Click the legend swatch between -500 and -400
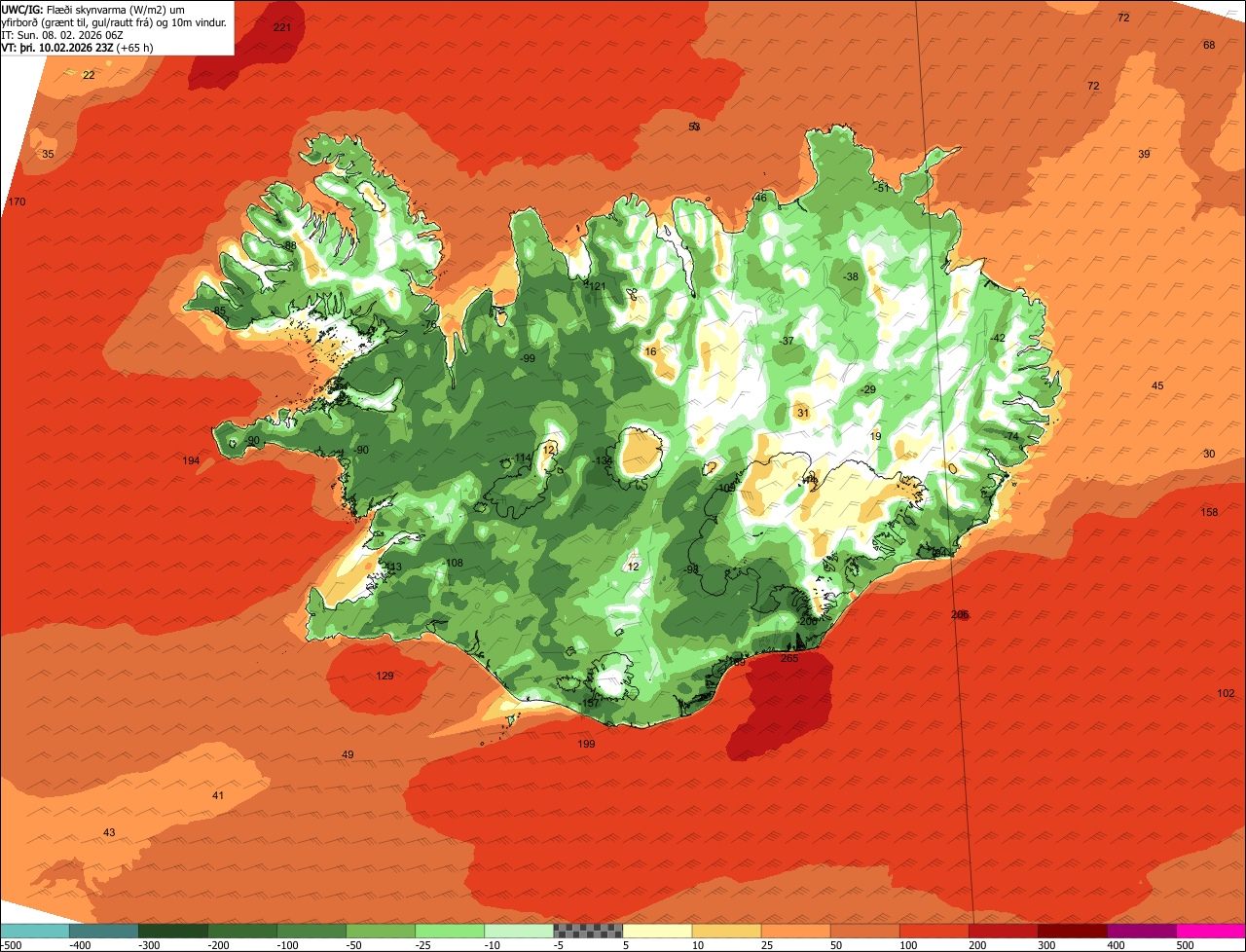 [35, 931]
